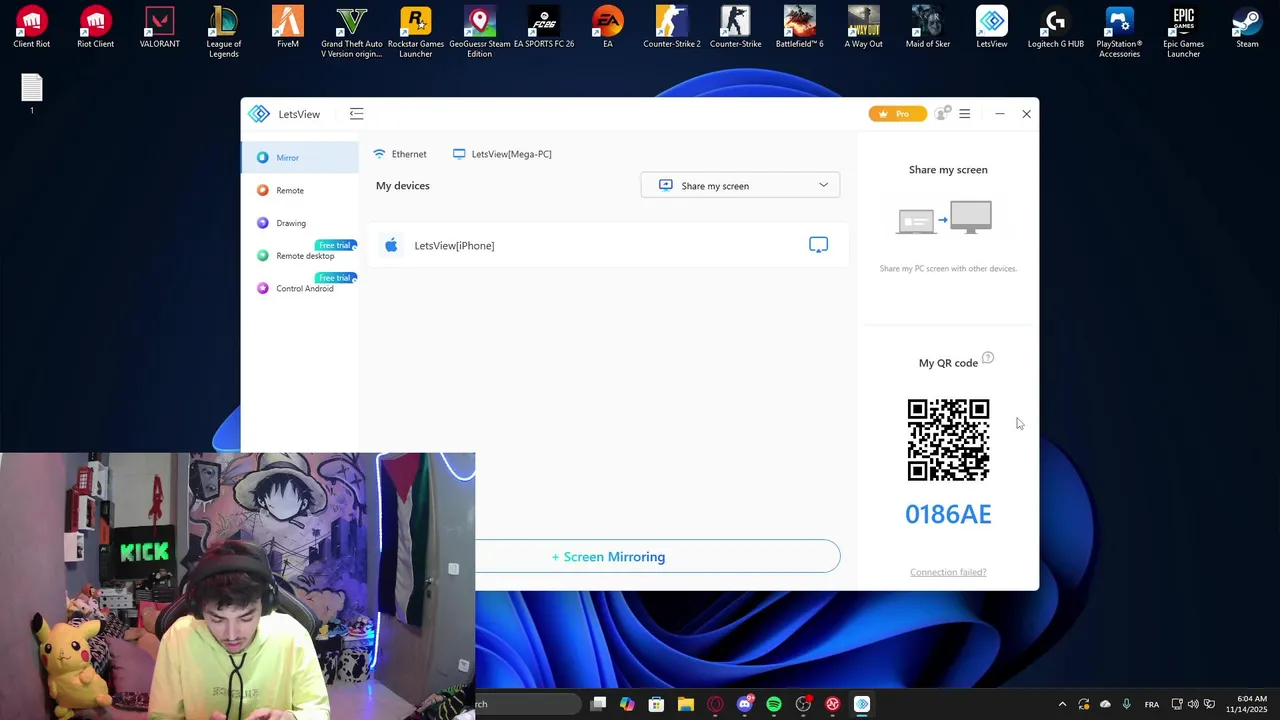This screenshot has height=720, width=1280.
Task: Open the Counter-Strike 2 desktop icon
Action: [x=672, y=28]
